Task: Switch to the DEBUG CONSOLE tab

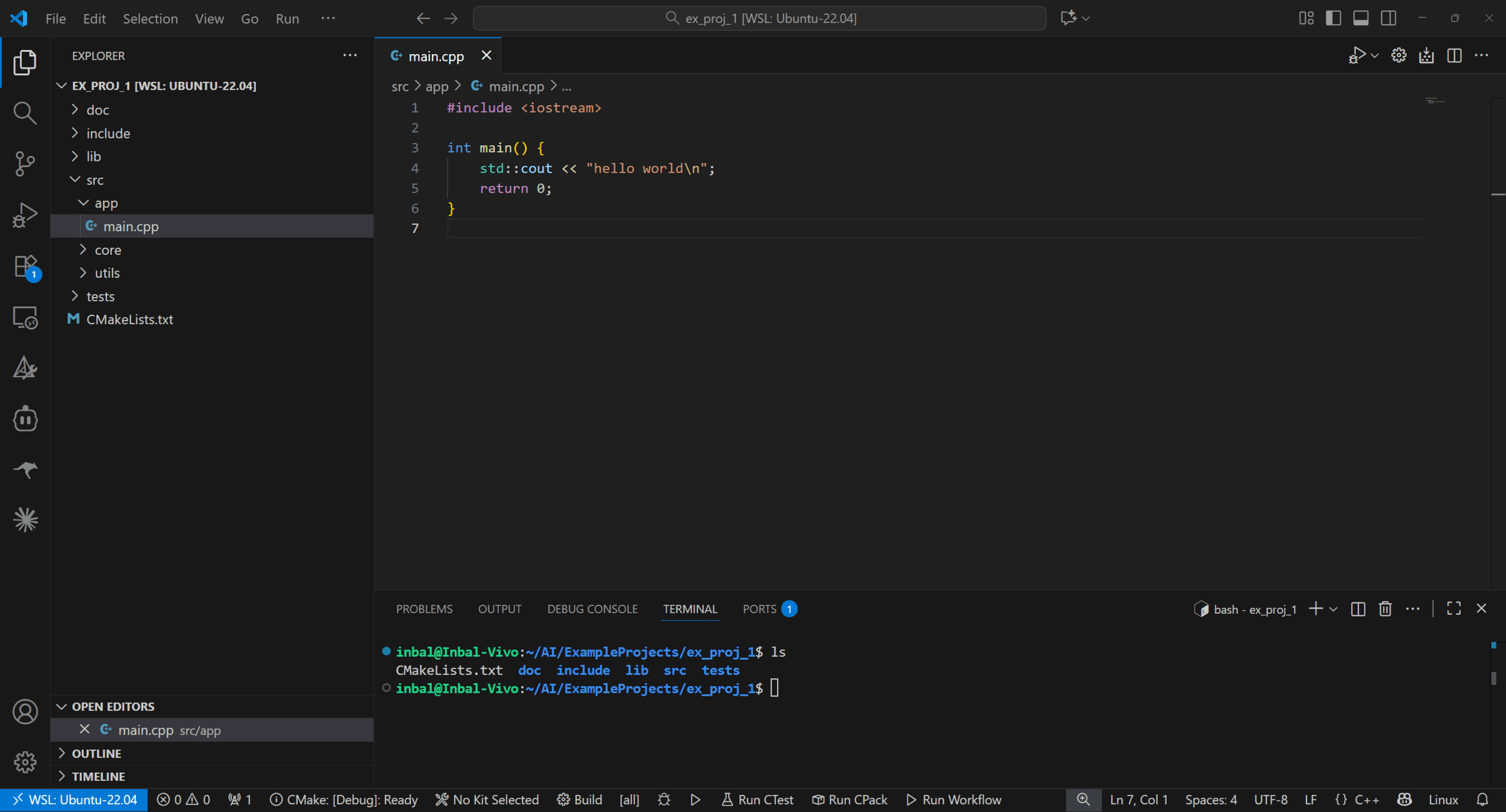Action: click(592, 609)
